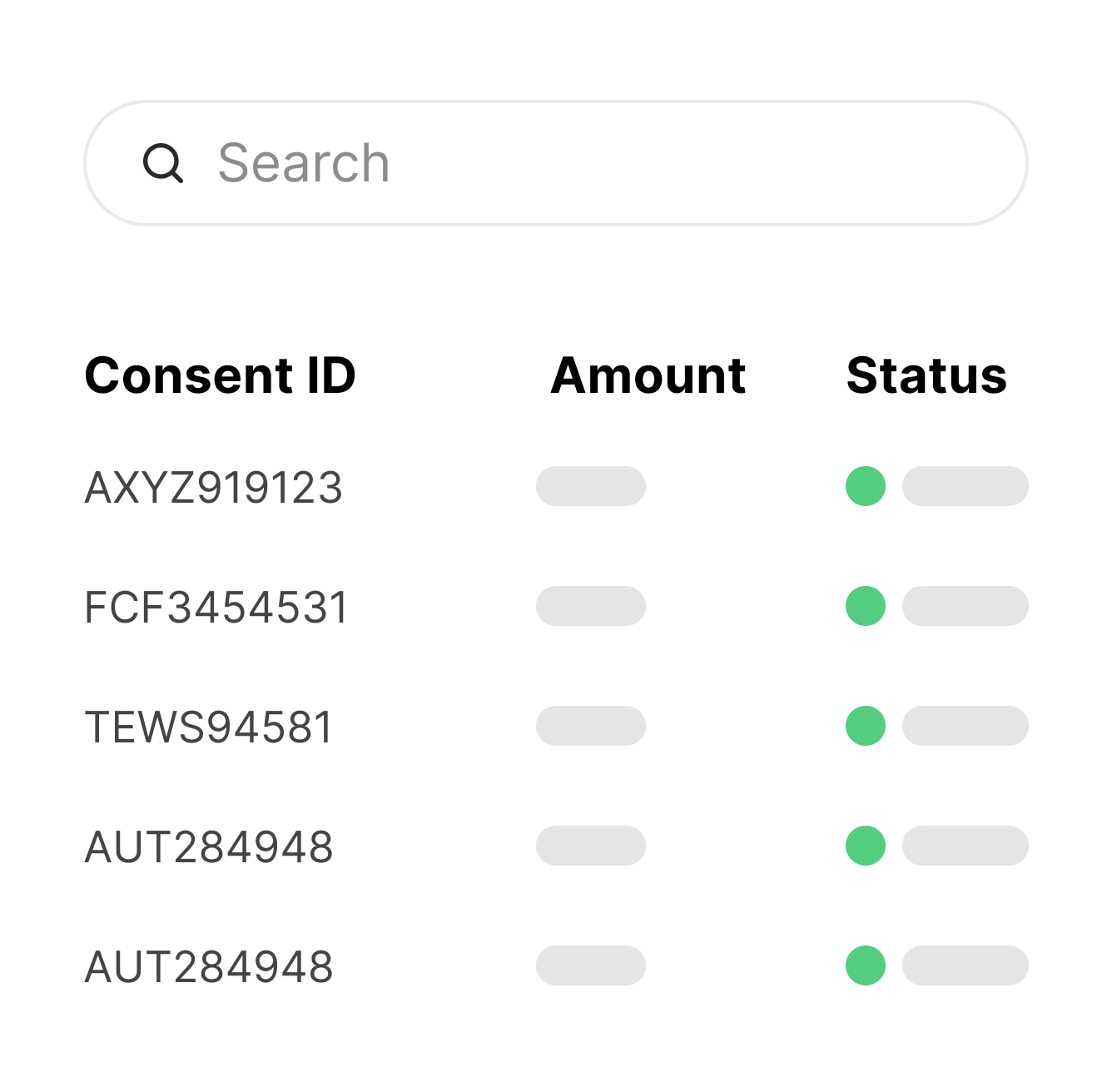
Task: Click the Consent ID column header
Action: [221, 375]
